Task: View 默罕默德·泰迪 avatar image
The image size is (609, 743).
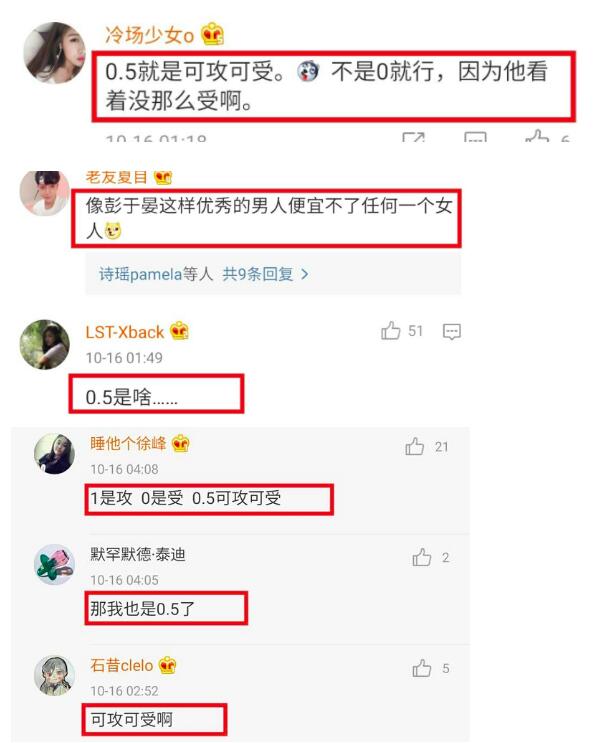Action: click(55, 564)
